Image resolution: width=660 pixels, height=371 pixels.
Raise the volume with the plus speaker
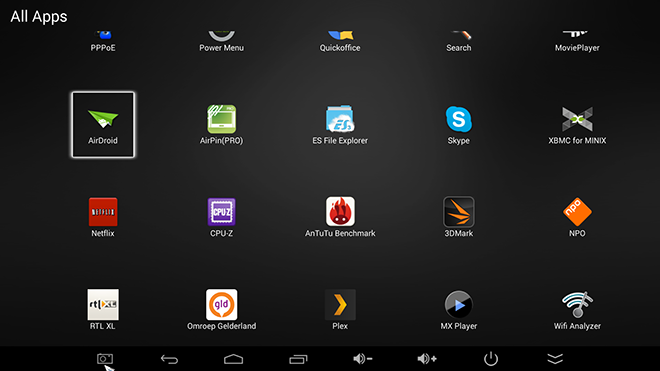pos(427,359)
